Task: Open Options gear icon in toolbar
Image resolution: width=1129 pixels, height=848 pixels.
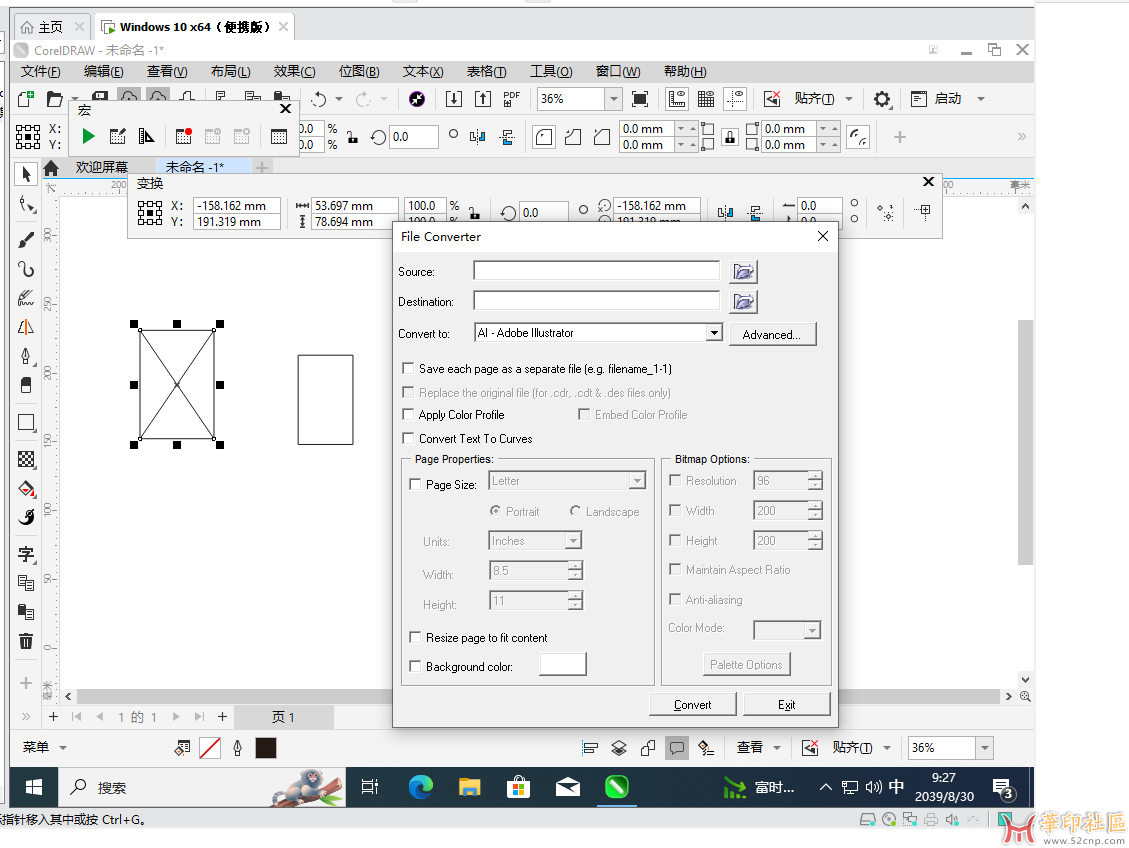Action: pyautogui.click(x=882, y=99)
